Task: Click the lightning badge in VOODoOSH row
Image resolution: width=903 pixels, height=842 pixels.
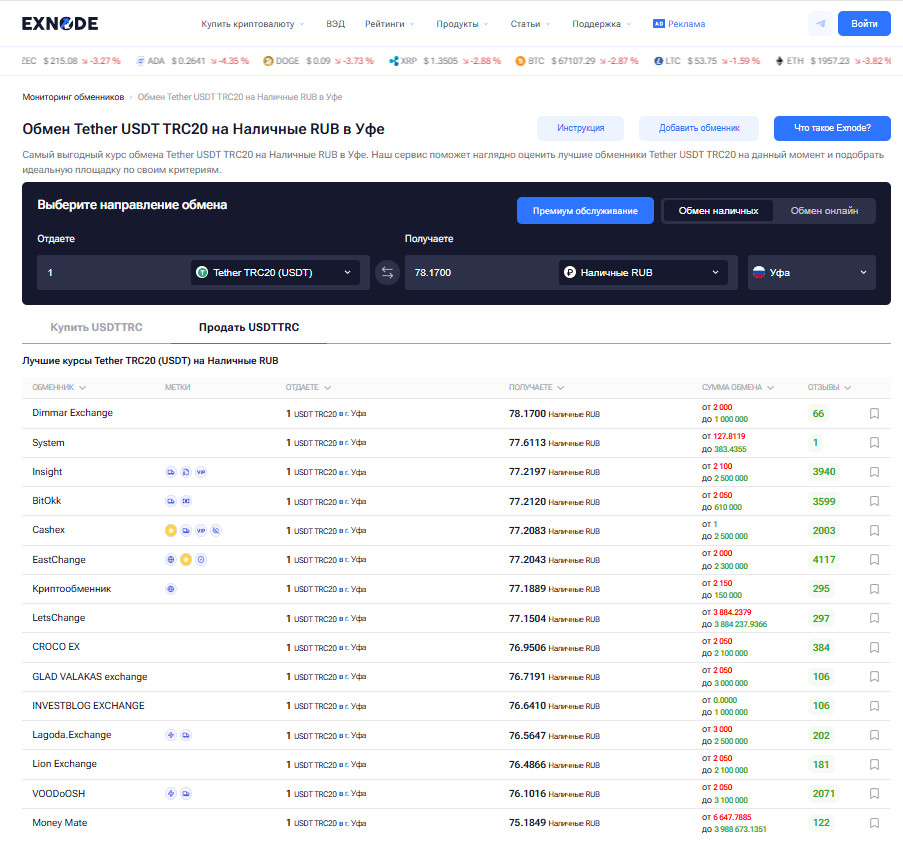Action: coord(170,794)
